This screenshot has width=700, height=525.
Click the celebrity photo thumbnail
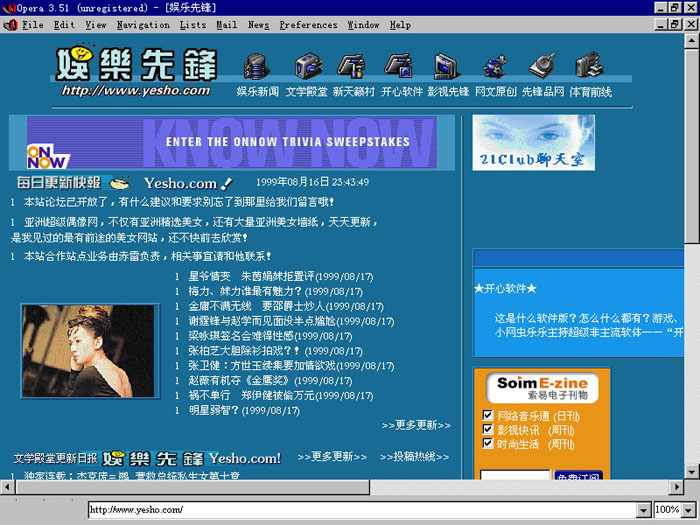point(90,351)
